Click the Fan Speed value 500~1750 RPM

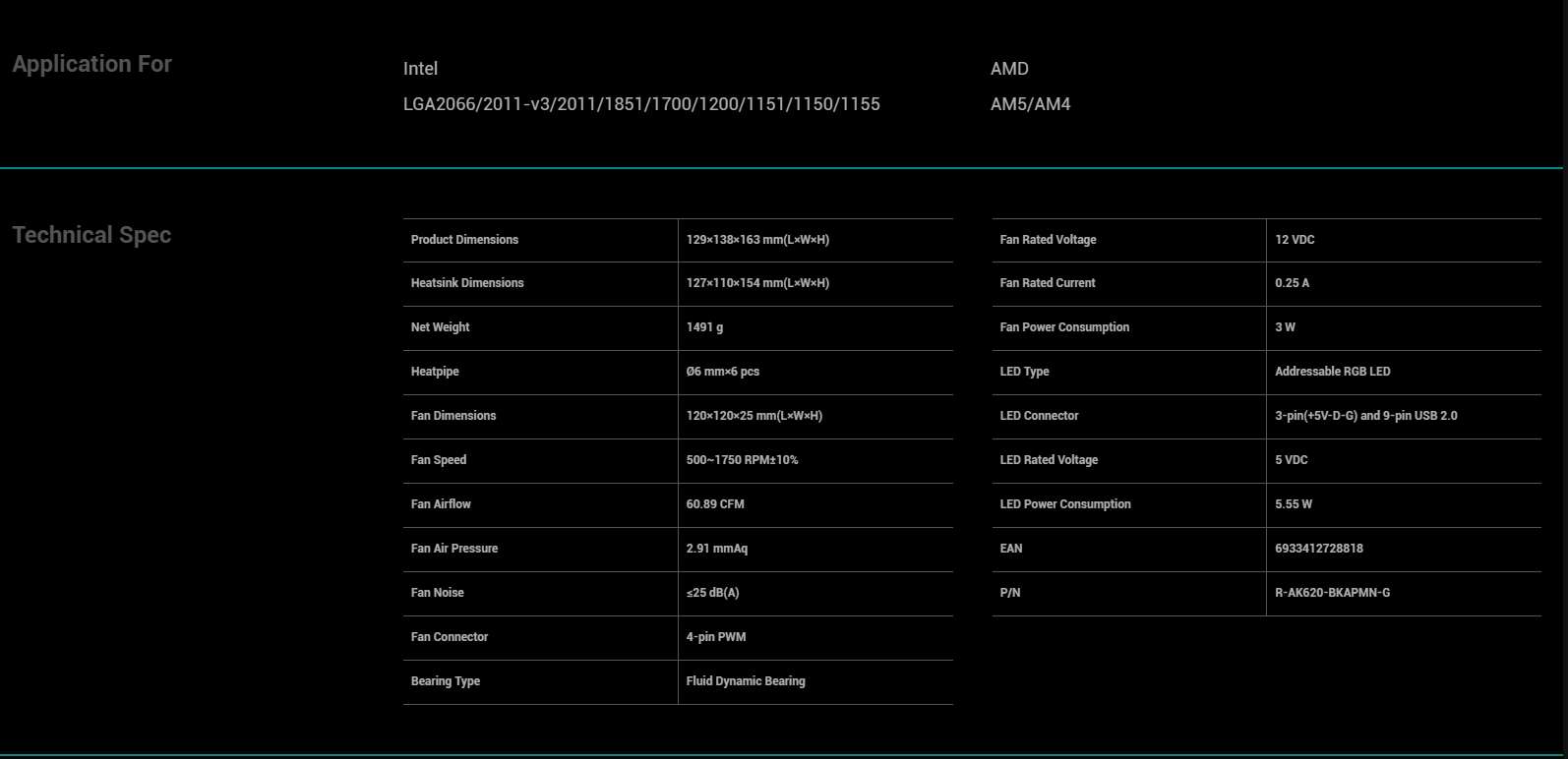click(742, 460)
